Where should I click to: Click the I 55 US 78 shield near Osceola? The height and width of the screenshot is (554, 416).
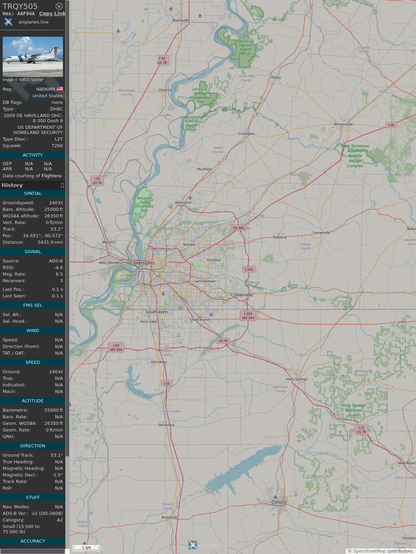tap(162, 60)
